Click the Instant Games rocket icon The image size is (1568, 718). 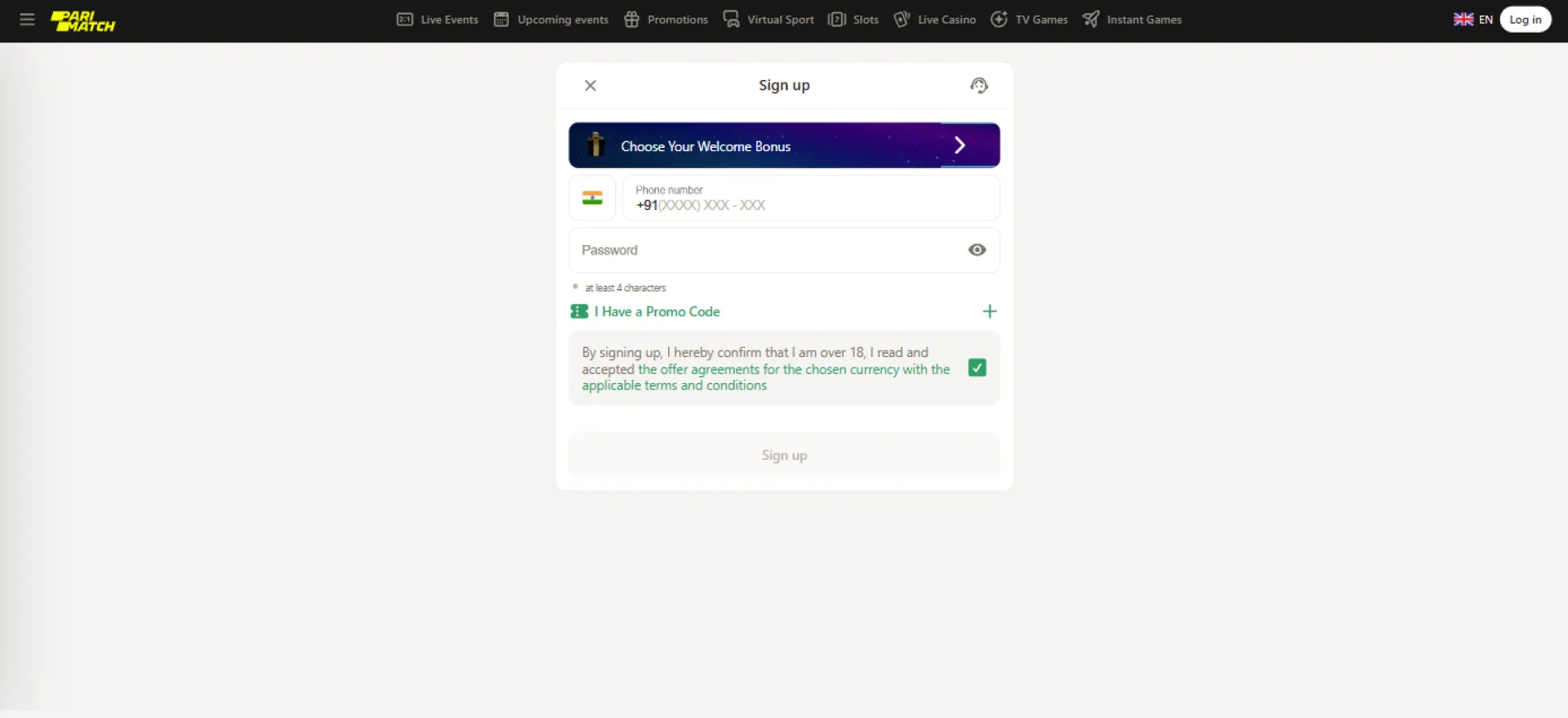coord(1090,20)
